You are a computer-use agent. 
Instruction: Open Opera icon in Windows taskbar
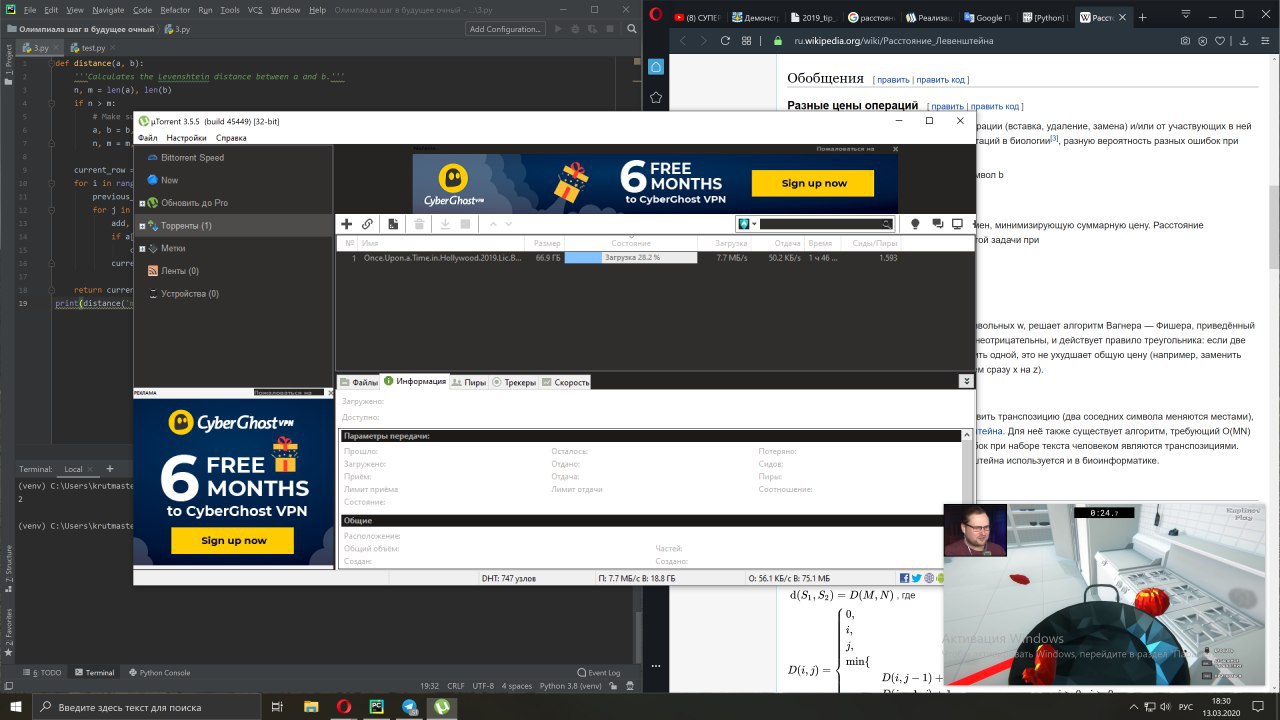click(x=343, y=707)
